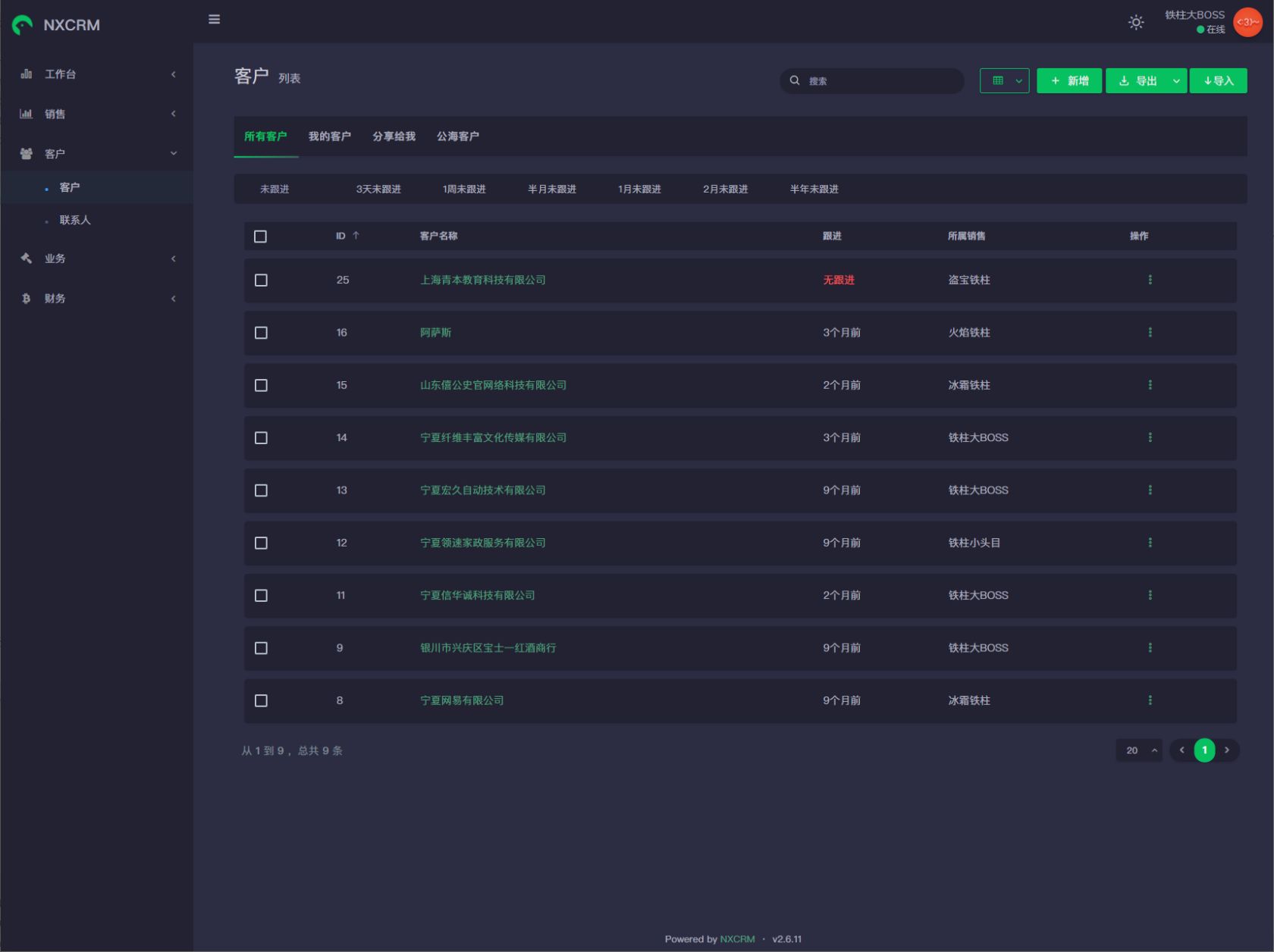Expand the 业务 sidebar menu
Screen dimensions: 1274x952
96,258
